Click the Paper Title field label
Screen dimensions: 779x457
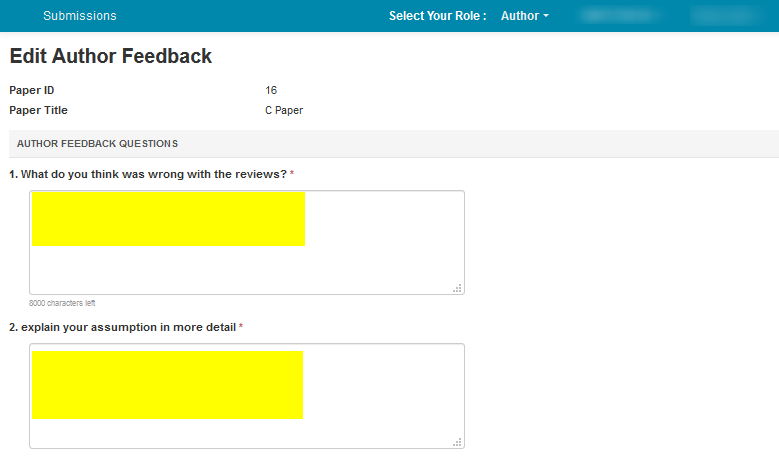pyautogui.click(x=39, y=111)
